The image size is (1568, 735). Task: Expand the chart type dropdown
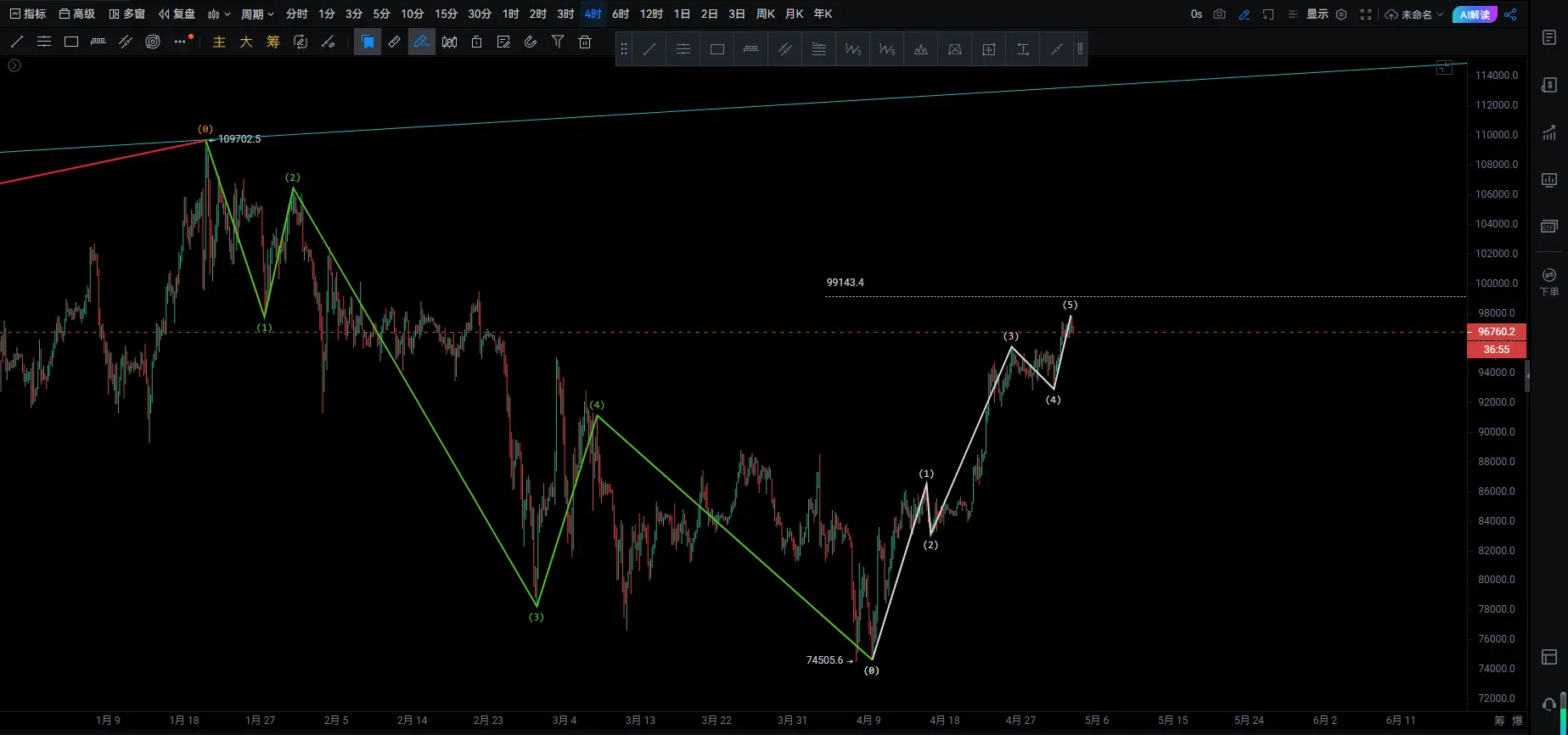[219, 14]
